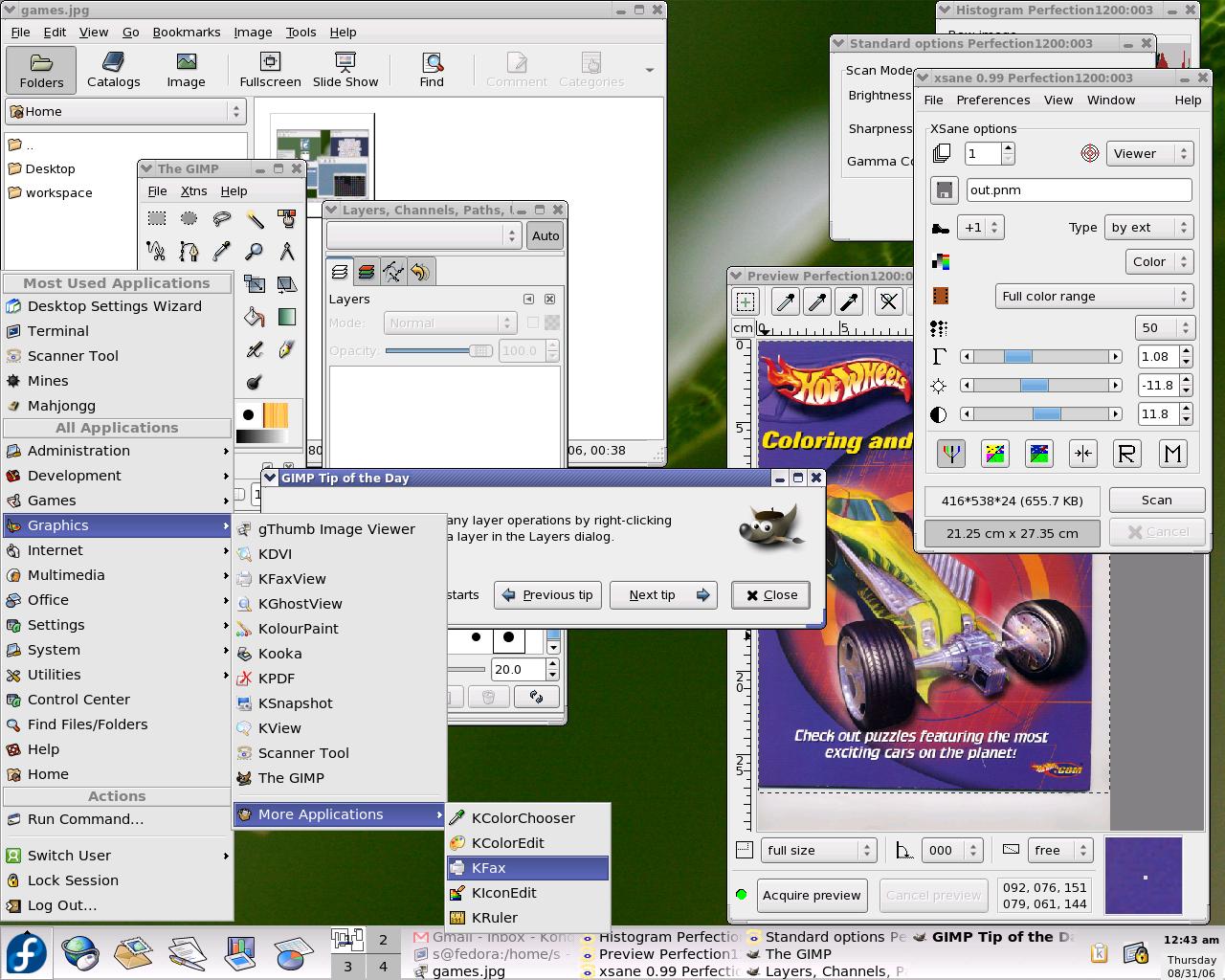This screenshot has width=1225, height=980.
Task: Select GIMP Zoom magnifier tool
Action: click(255, 252)
